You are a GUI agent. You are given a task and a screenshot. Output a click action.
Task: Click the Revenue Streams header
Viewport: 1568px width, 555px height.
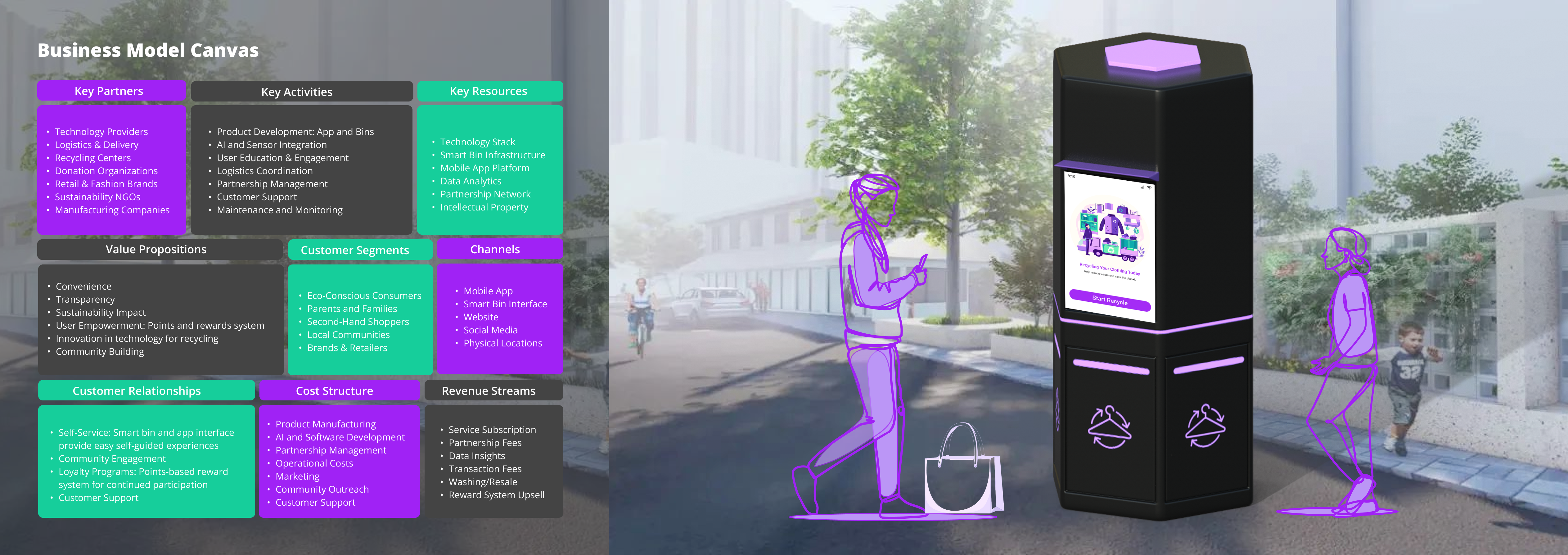(488, 391)
